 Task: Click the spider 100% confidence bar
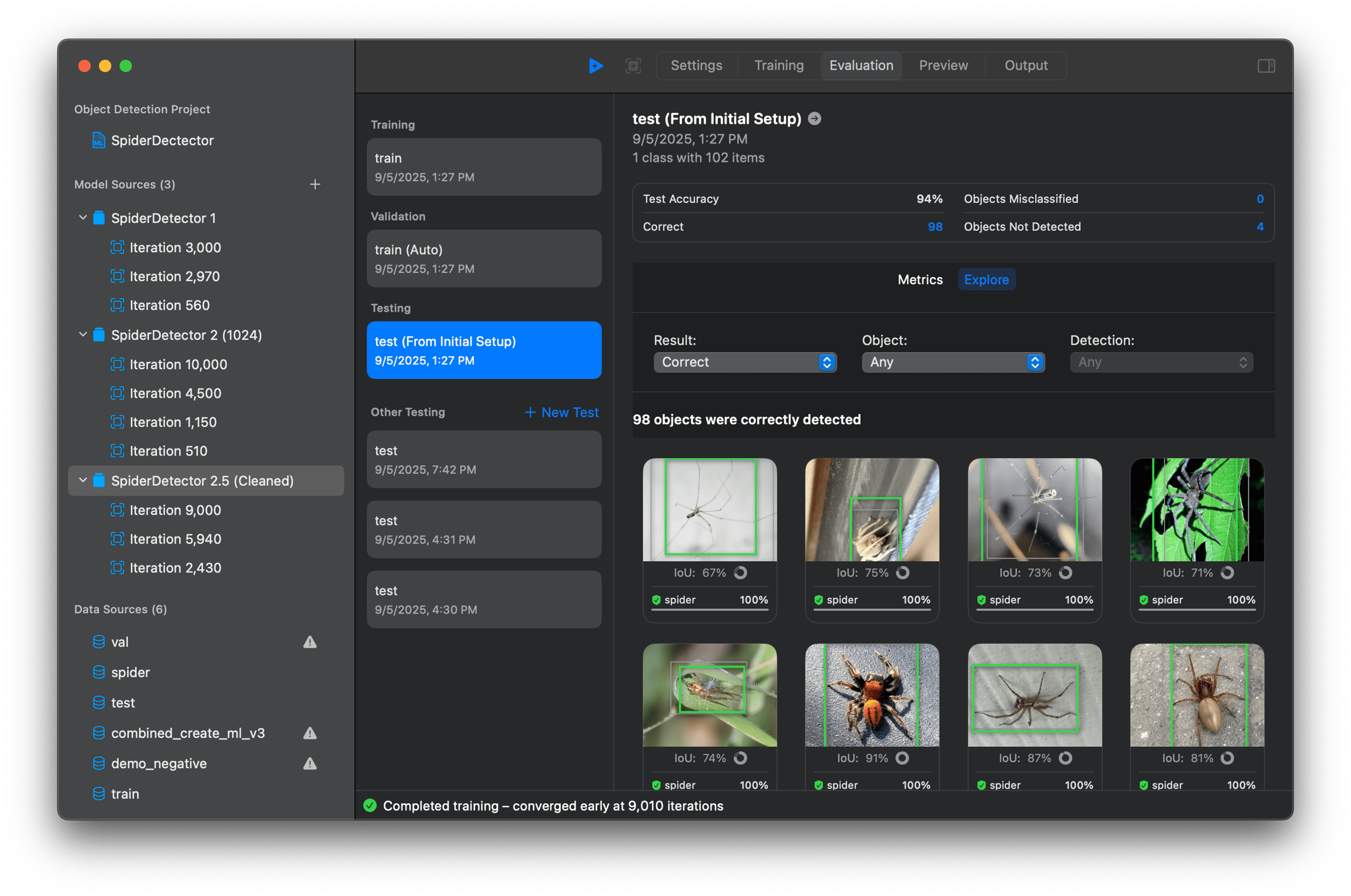(709, 608)
